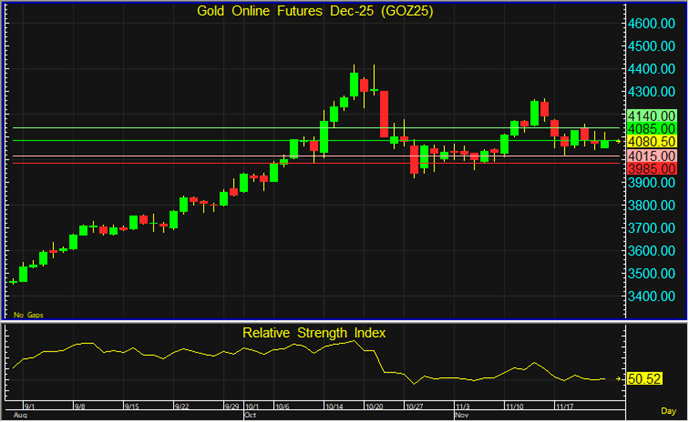Image resolution: width=689 pixels, height=422 pixels.
Task: Select the Nov month label on axis
Action: pyautogui.click(x=462, y=414)
